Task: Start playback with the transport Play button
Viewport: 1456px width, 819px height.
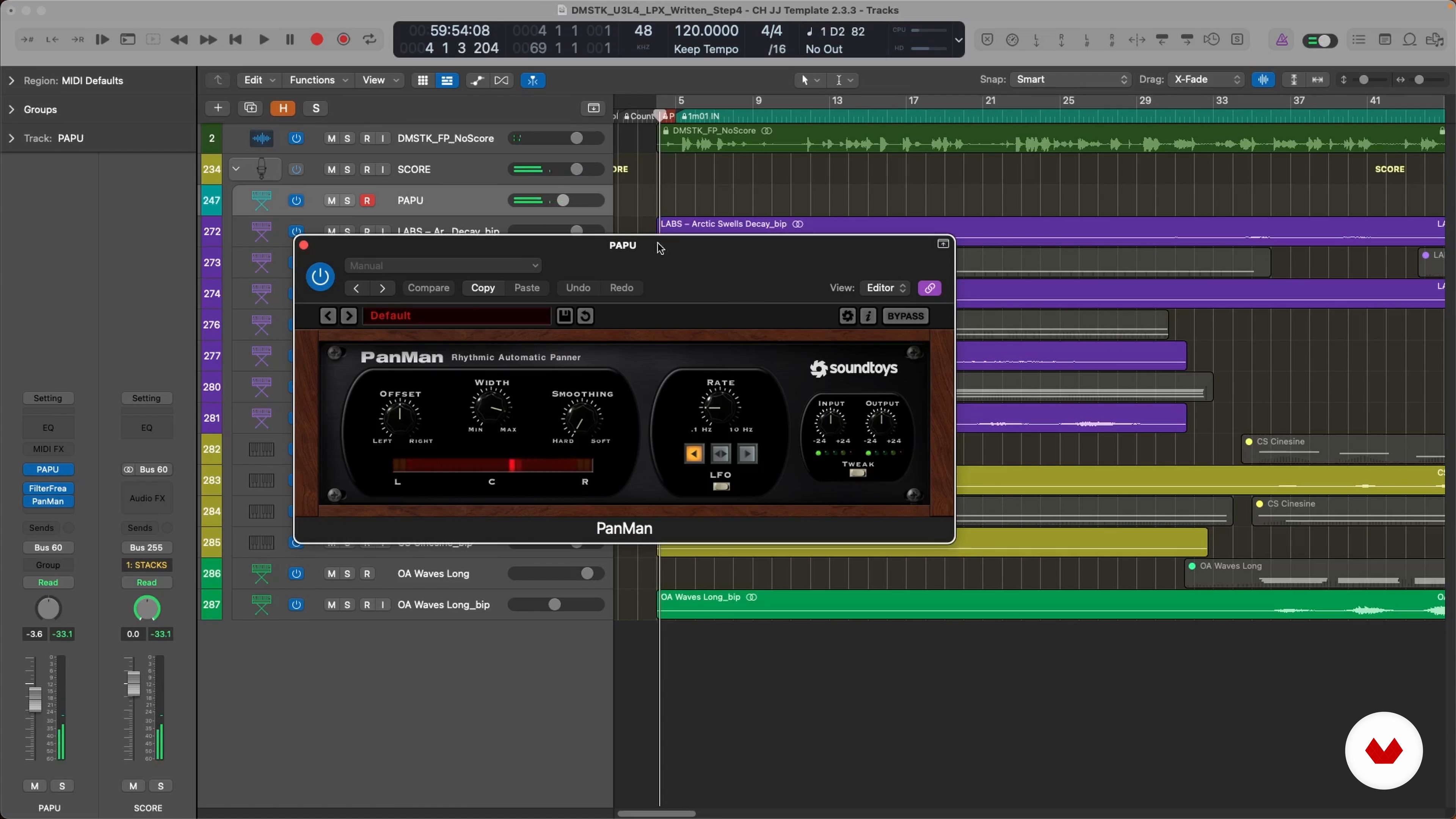Action: 264,39
